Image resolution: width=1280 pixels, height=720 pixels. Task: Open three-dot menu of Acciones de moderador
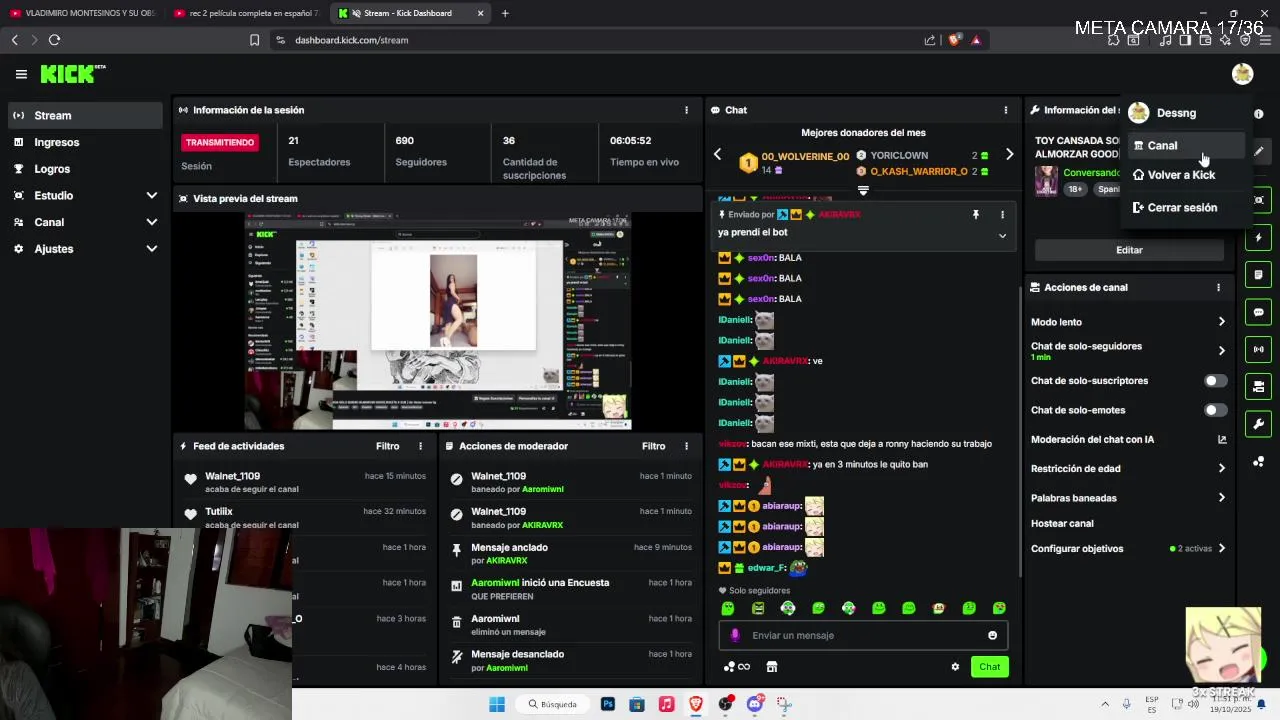686,446
